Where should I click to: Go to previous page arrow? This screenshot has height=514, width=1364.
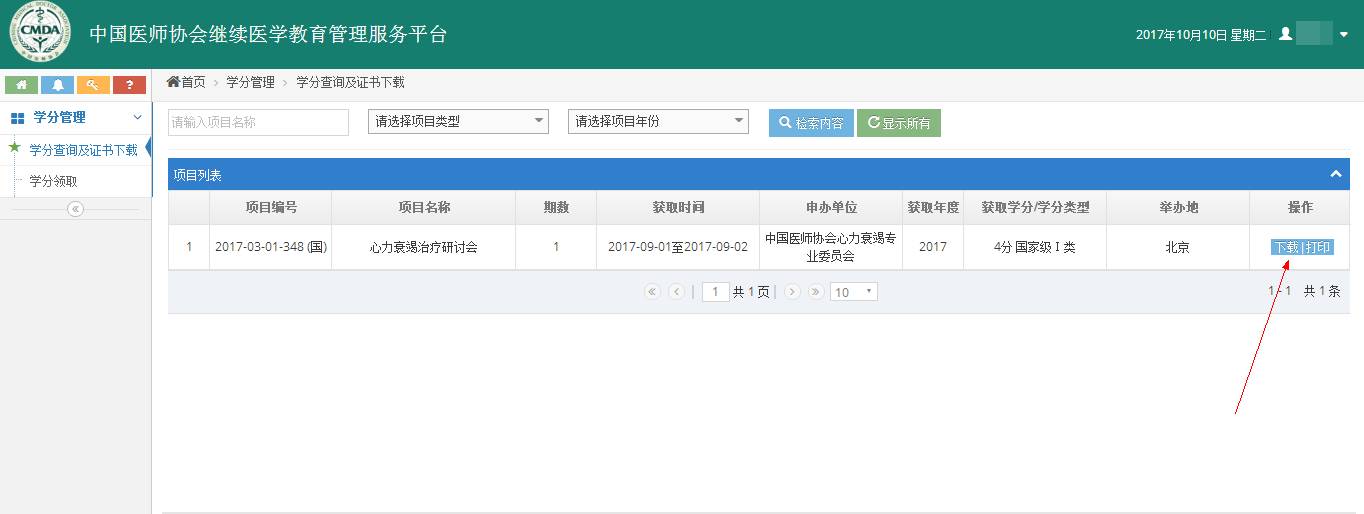677,292
